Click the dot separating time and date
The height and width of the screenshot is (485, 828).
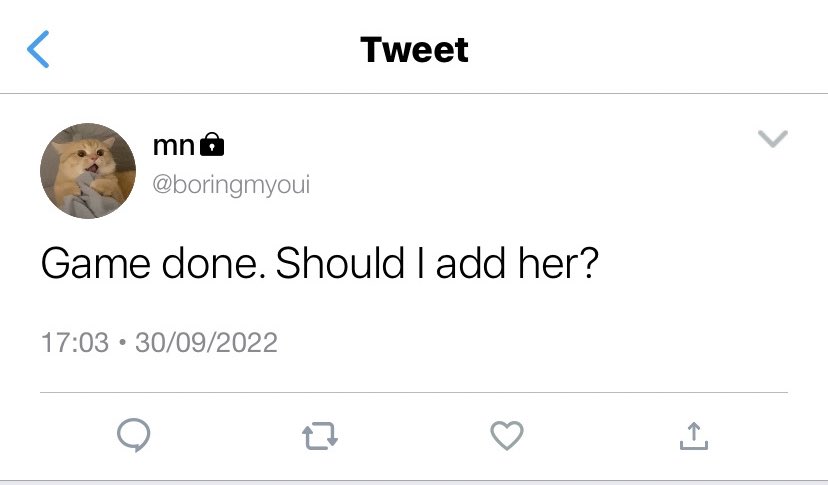(x=123, y=342)
